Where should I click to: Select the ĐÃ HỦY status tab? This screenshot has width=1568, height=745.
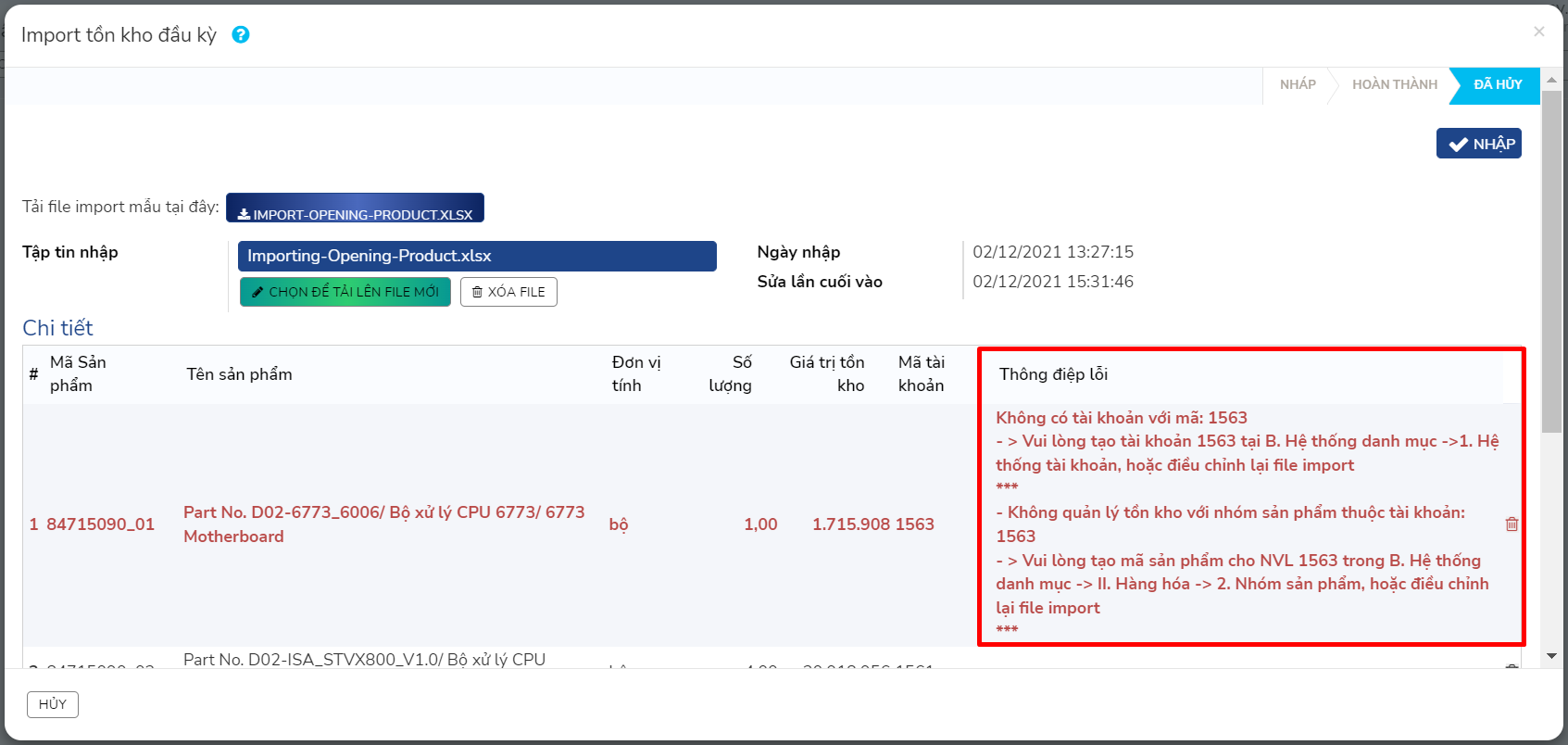tap(1498, 84)
